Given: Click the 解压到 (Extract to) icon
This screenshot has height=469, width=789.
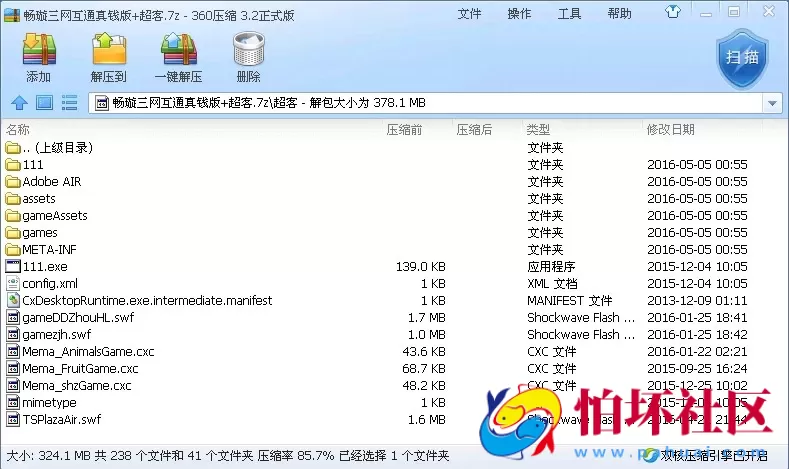Looking at the screenshot, I should (x=108, y=49).
